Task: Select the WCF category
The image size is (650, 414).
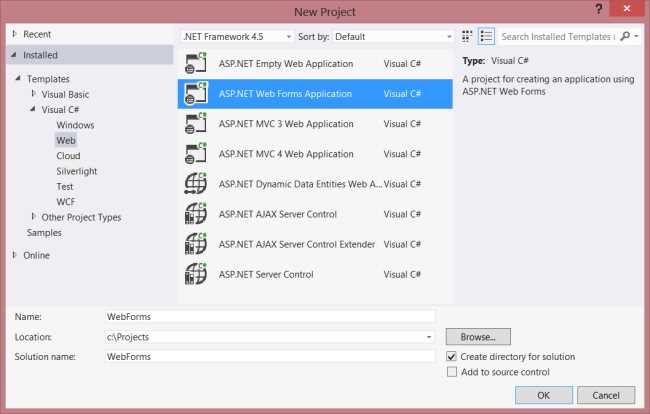Action: (65, 202)
